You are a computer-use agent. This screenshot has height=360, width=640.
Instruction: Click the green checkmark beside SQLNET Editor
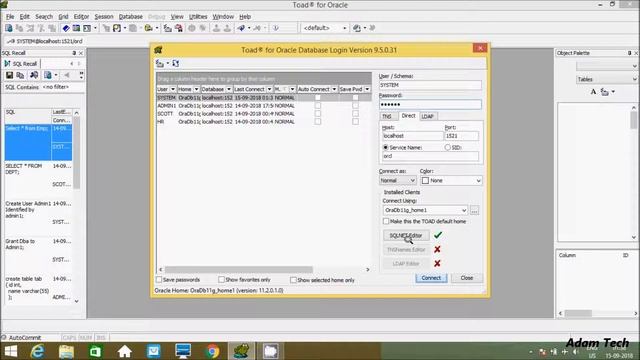(x=438, y=235)
